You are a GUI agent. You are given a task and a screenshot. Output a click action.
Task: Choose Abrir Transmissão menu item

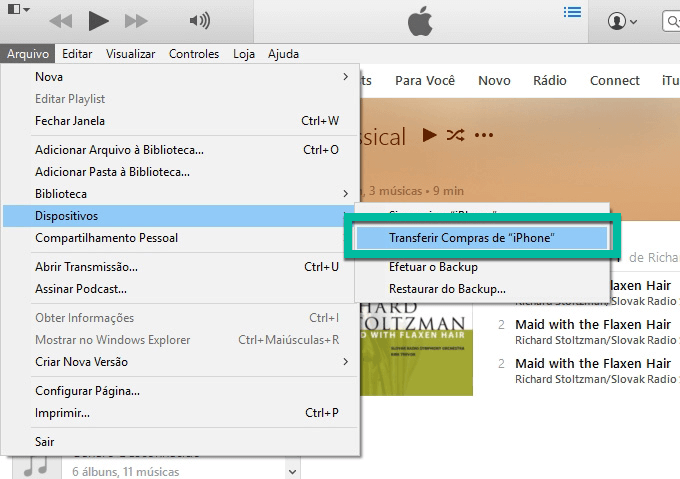(x=181, y=267)
